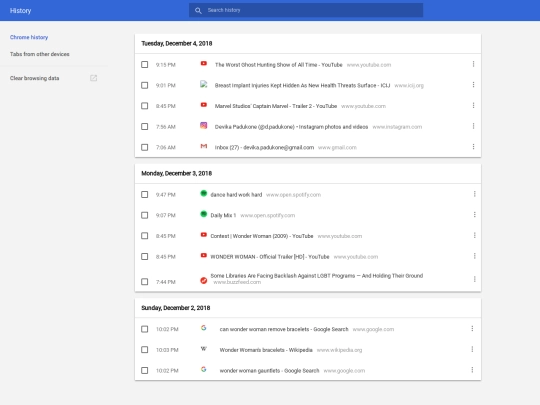Screen dimensions: 540x405
Task: Open more actions for dance hard work hard
Action: click(x=475, y=194)
